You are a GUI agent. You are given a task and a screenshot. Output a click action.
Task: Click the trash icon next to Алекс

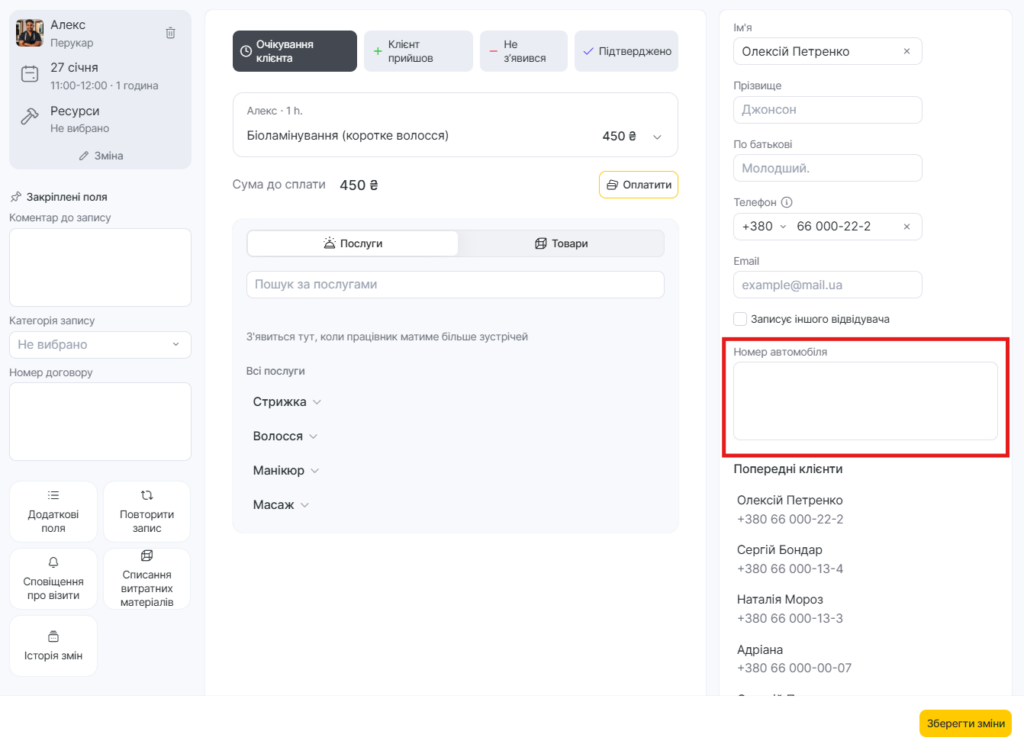click(x=170, y=33)
